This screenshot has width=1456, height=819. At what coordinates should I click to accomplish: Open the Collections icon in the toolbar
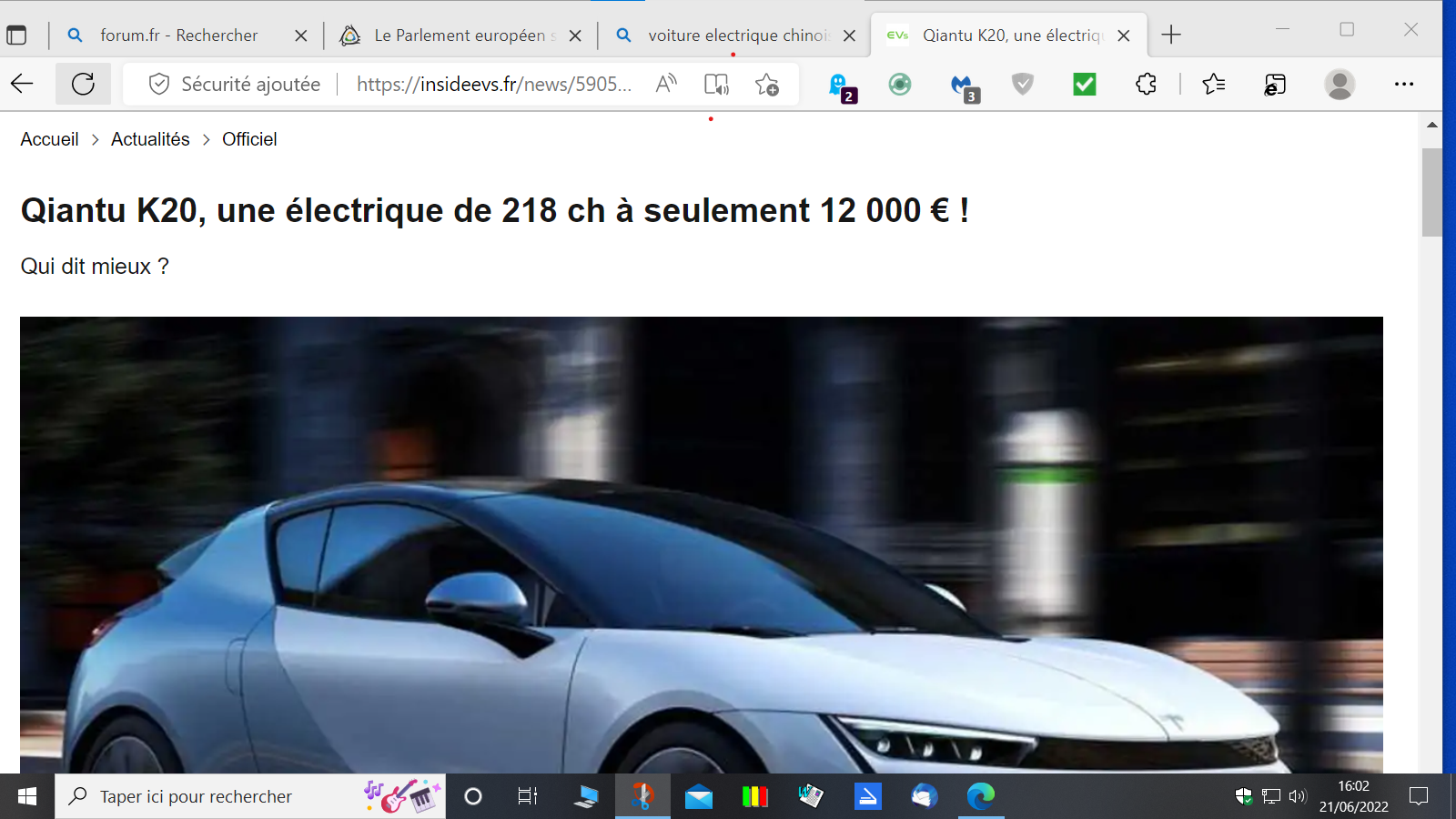click(x=1275, y=84)
